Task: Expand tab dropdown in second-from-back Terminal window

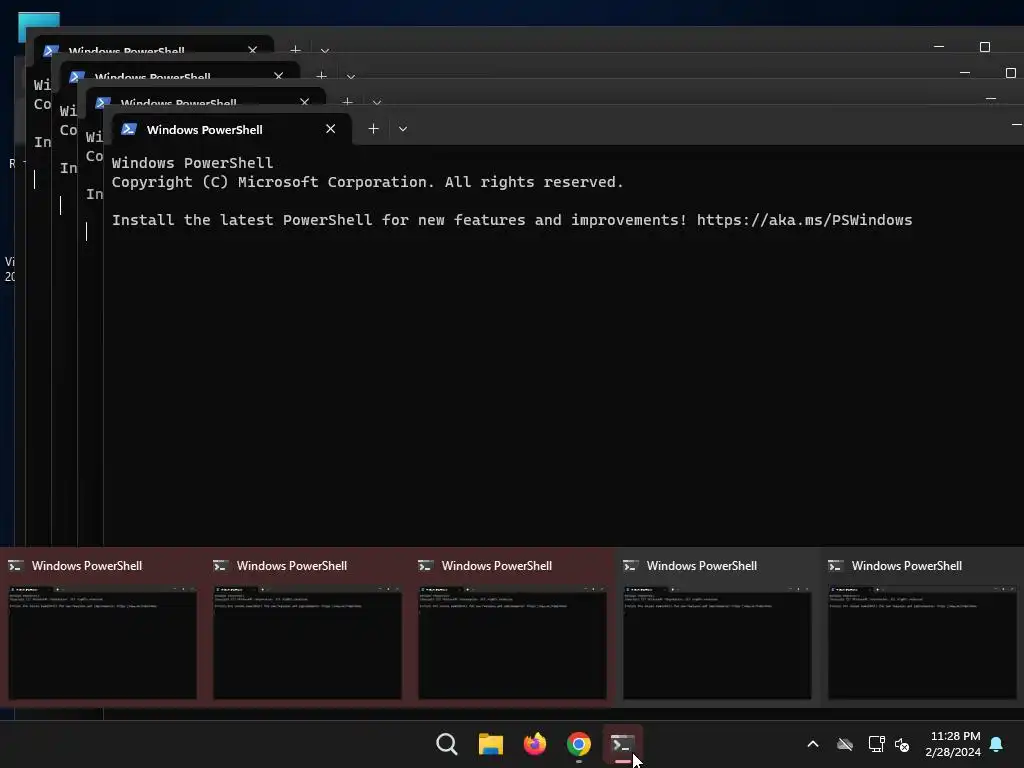Action: click(x=351, y=76)
